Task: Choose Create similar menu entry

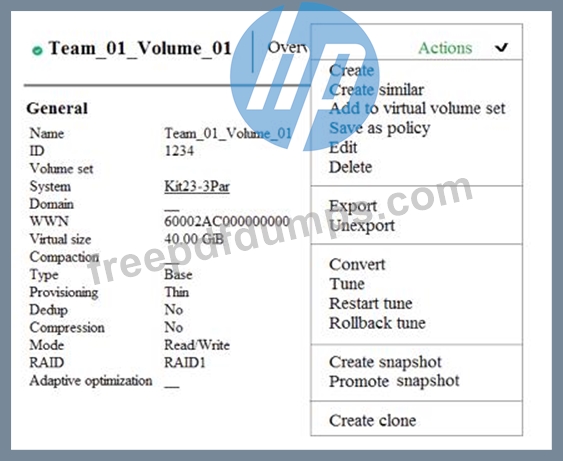Action: click(x=376, y=90)
